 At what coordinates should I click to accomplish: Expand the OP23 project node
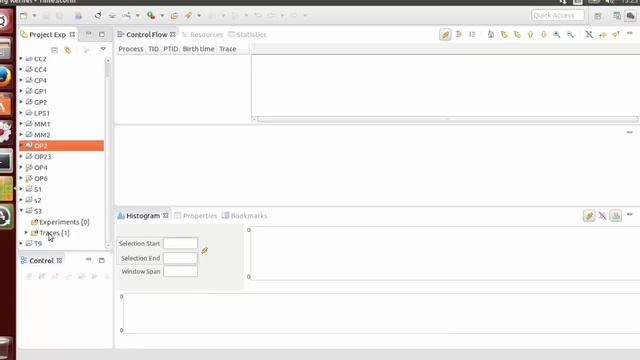[x=21, y=156]
